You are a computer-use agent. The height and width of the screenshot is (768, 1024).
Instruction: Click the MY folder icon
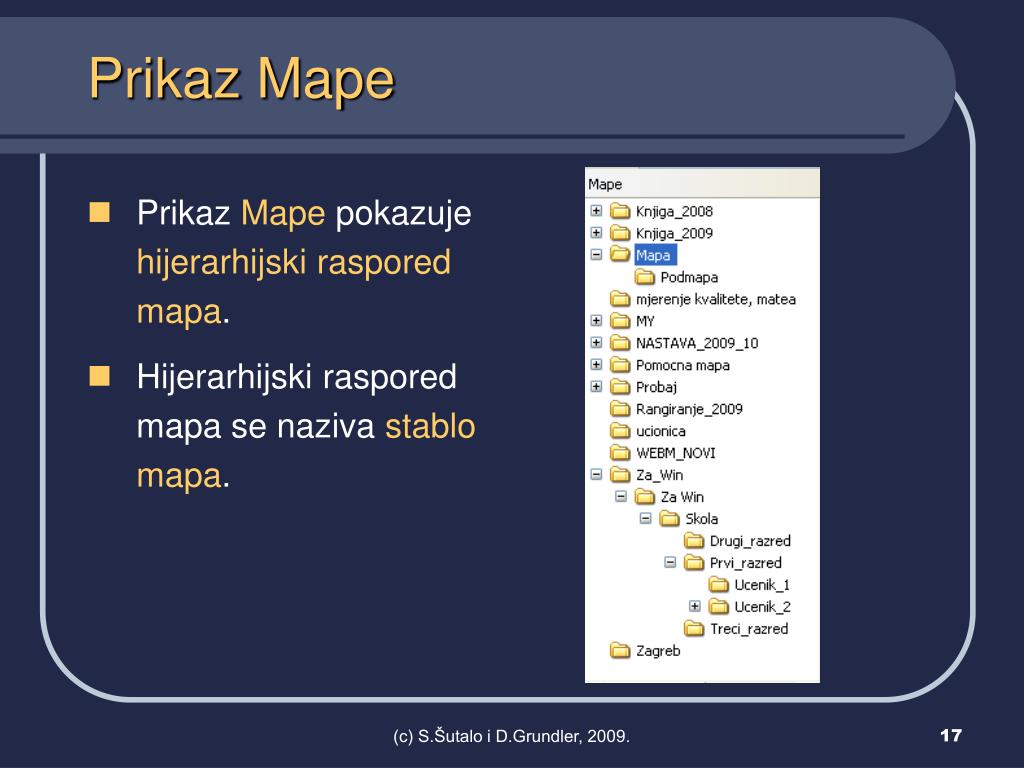click(x=620, y=321)
